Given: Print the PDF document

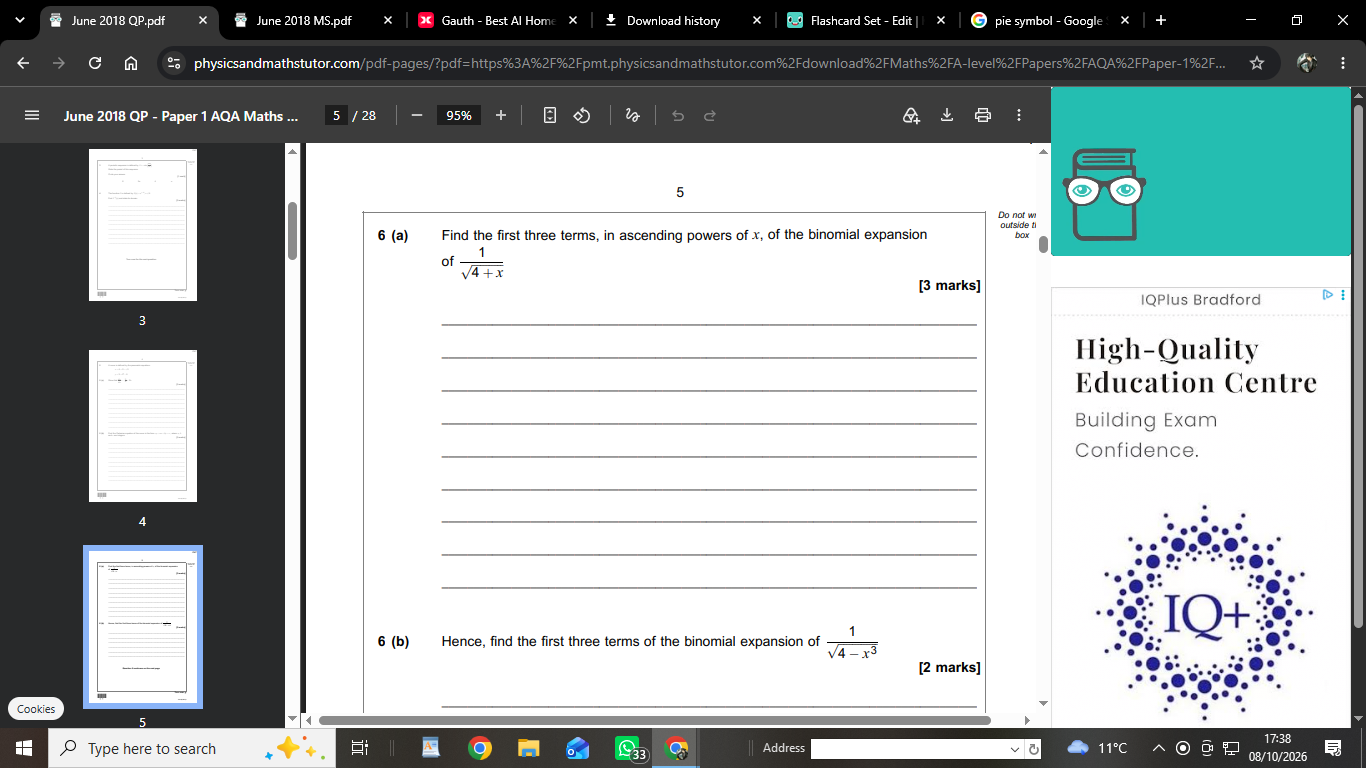Looking at the screenshot, I should point(983,116).
